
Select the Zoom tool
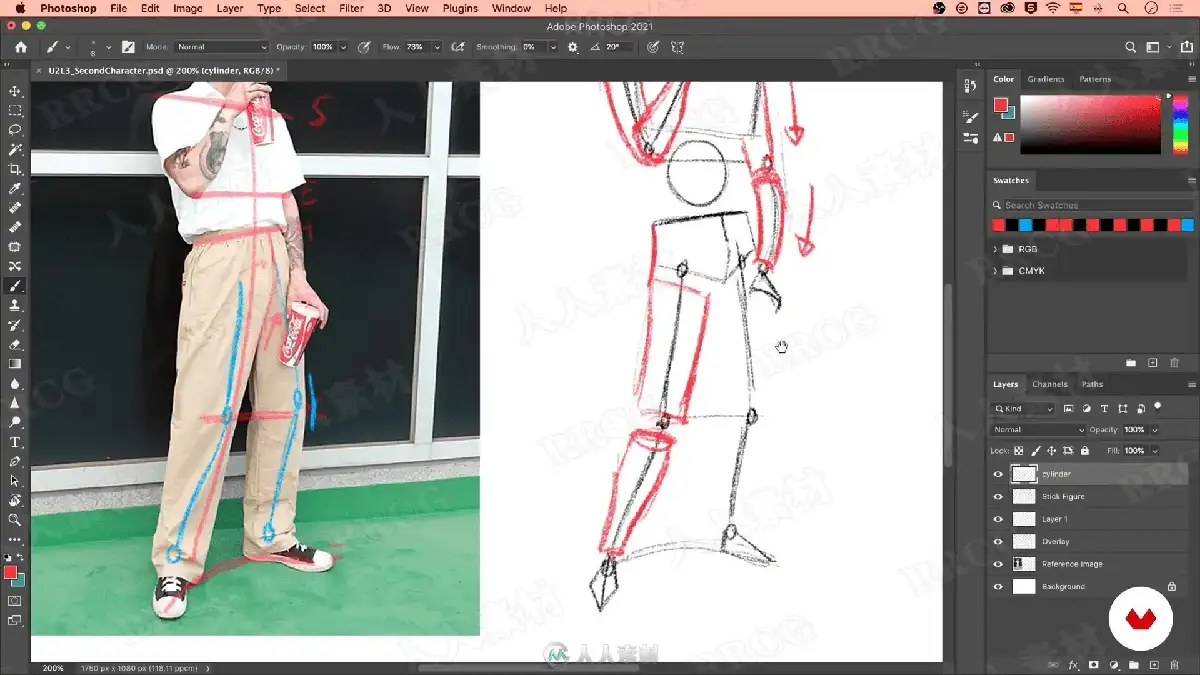coord(15,520)
